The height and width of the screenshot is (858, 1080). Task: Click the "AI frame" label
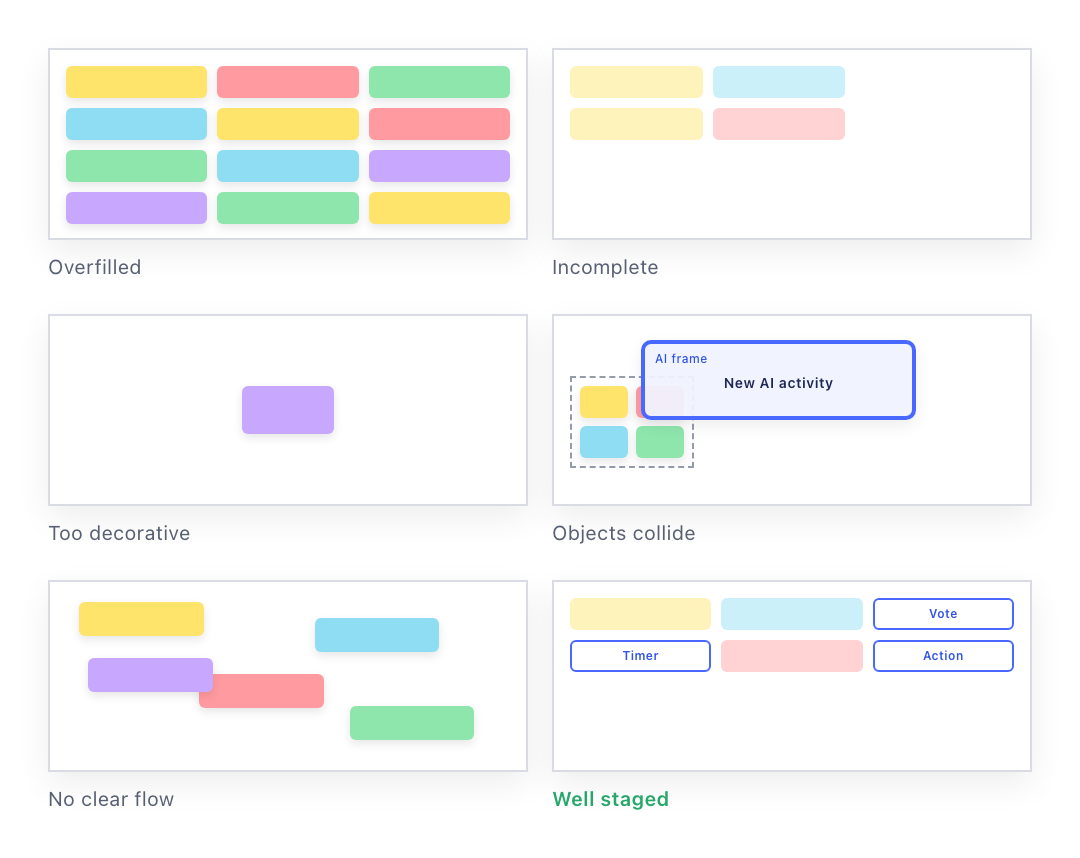(681, 359)
